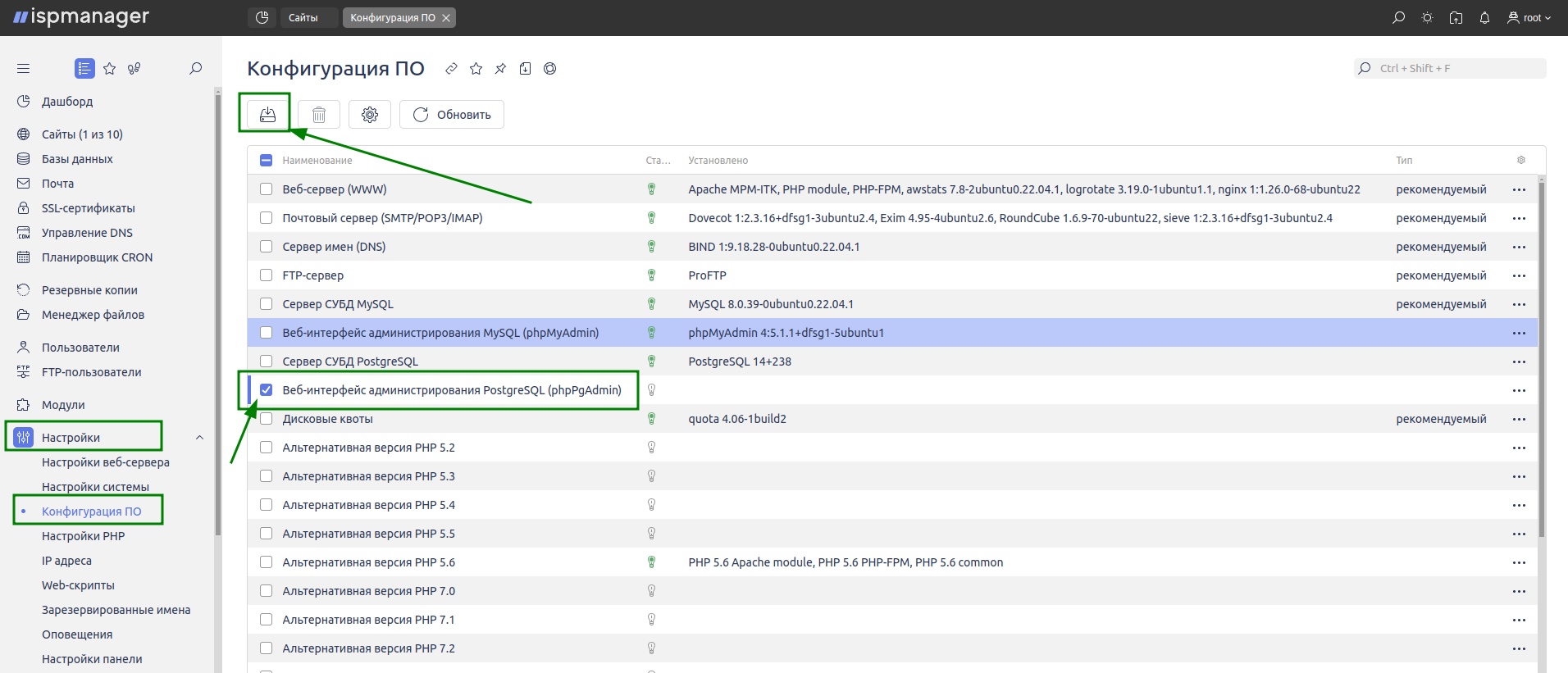Open the root user dropdown

tap(1529, 18)
